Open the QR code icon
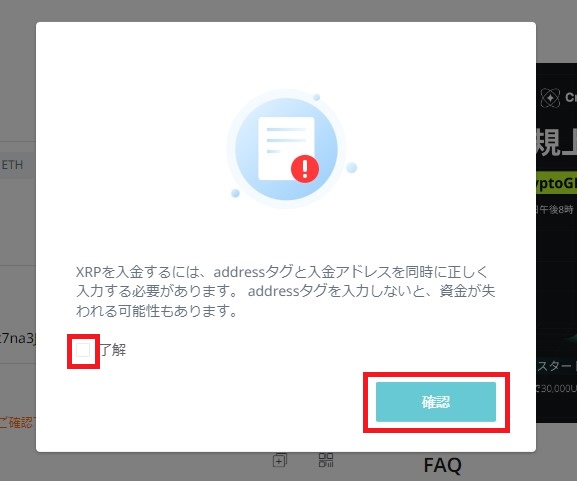Screen dimensions: 577x481 tap(326, 460)
